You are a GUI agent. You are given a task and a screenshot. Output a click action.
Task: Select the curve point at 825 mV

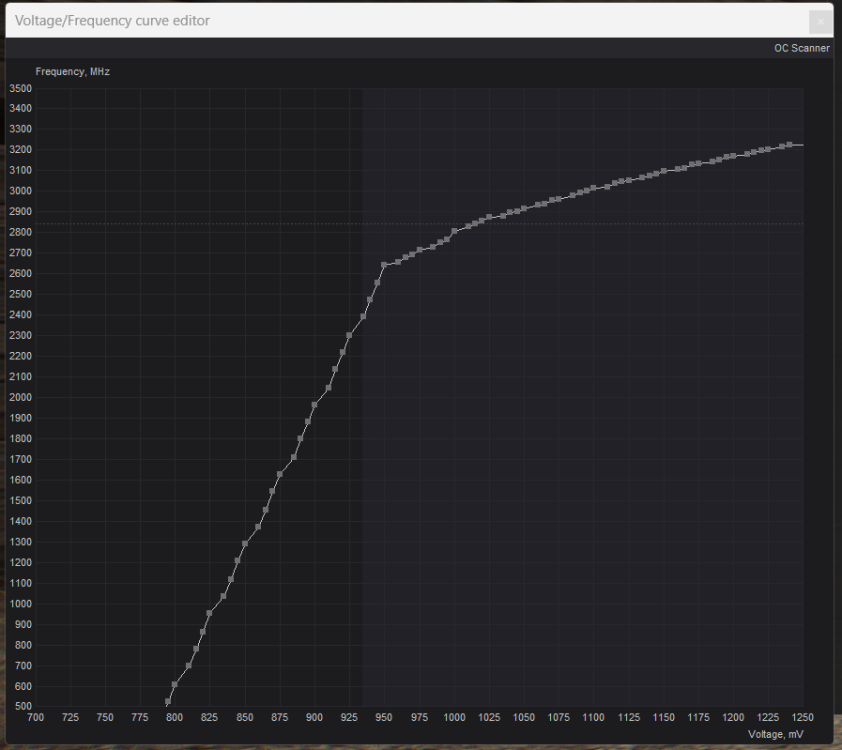210,613
